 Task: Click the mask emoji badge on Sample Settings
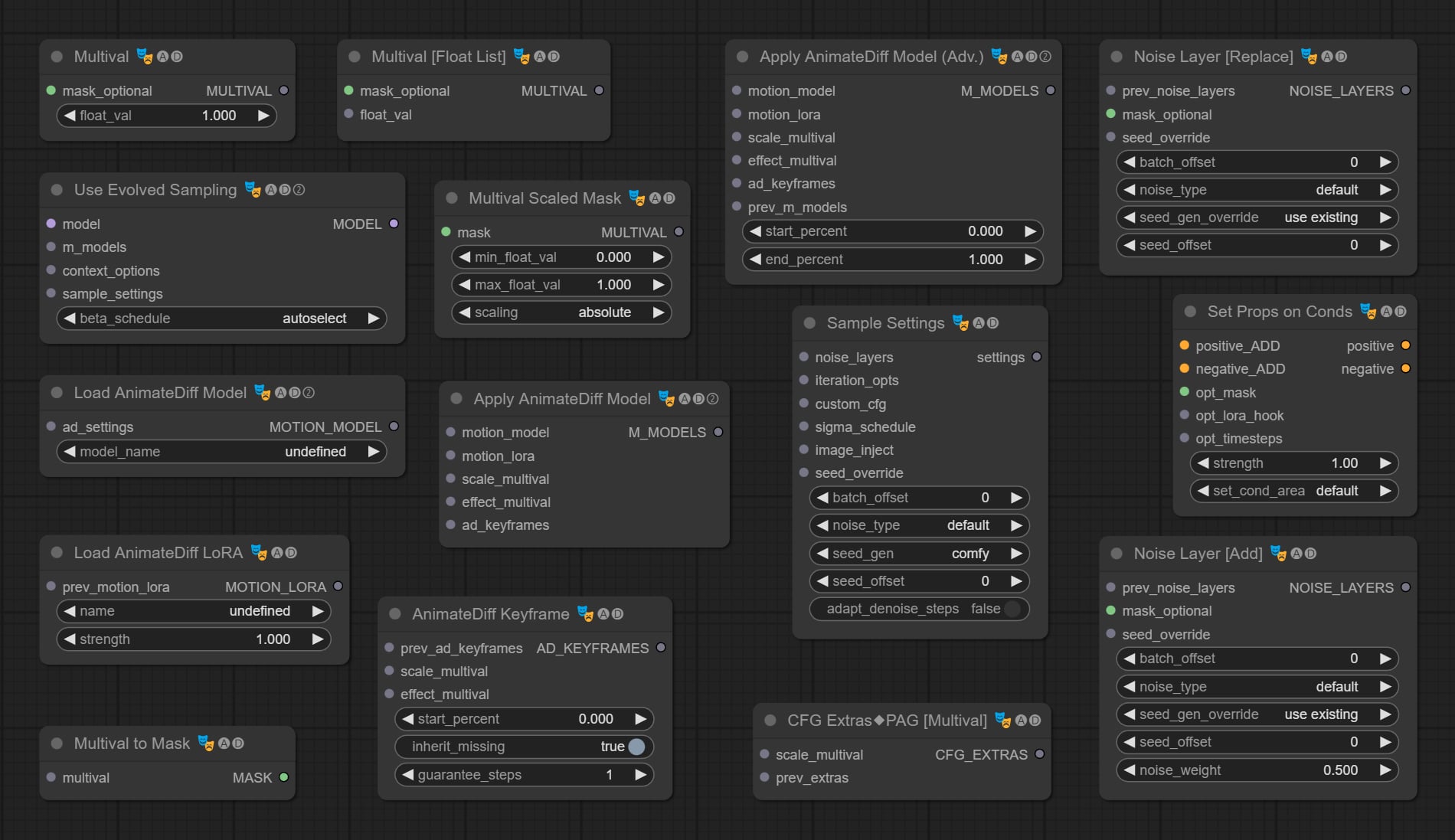[960, 323]
